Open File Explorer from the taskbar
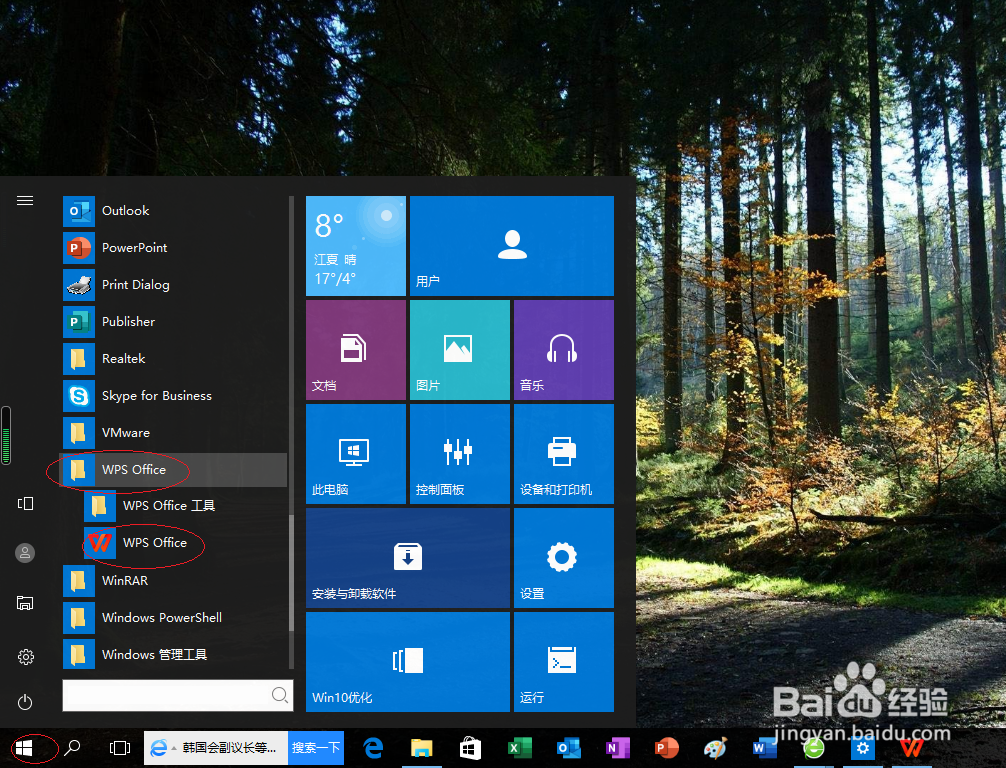Viewport: 1006px width, 768px height. click(422, 748)
